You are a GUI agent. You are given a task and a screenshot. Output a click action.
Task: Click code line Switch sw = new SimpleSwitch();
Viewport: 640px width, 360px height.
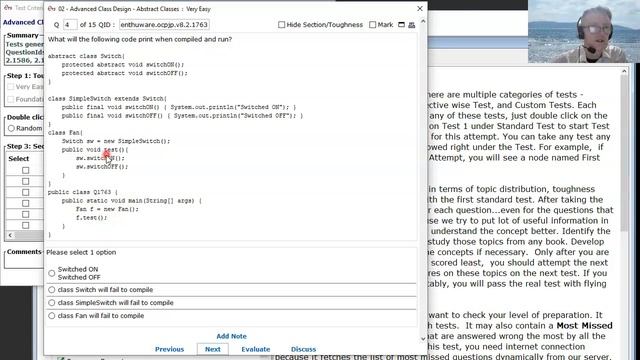[x=116, y=141]
